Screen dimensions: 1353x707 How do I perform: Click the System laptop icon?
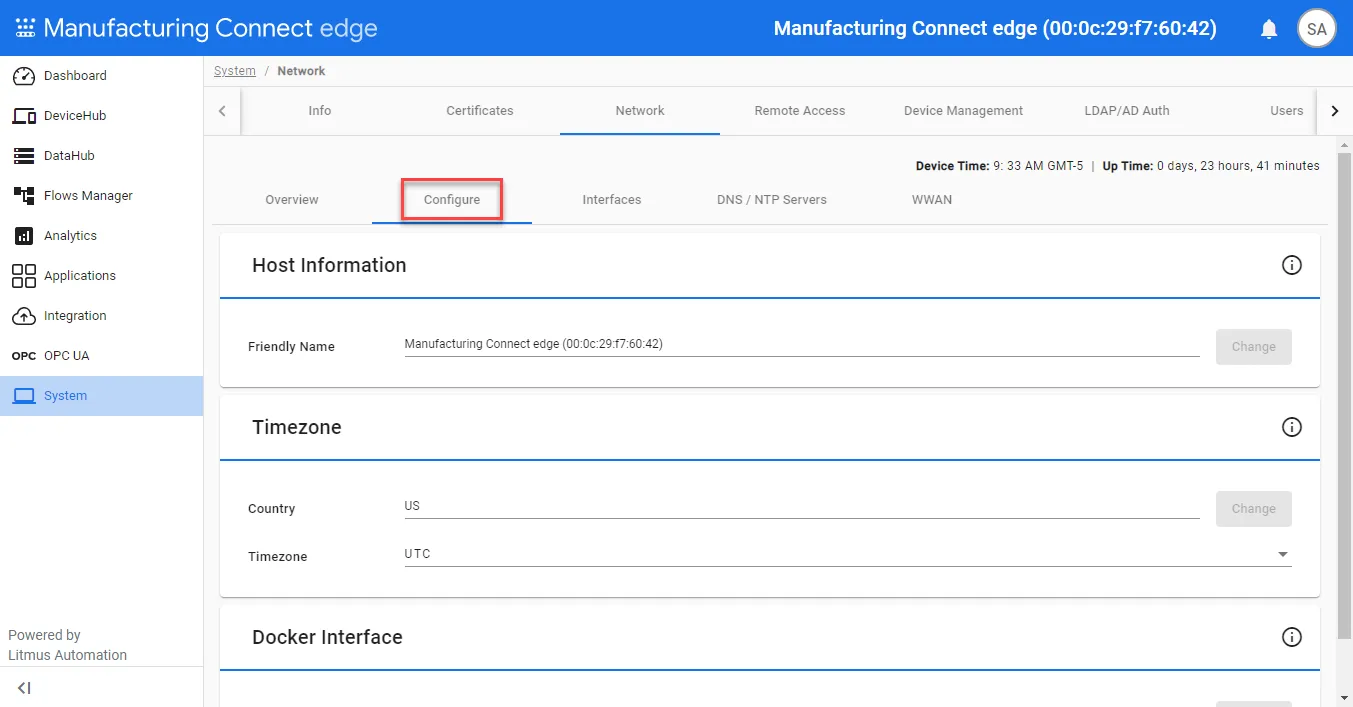[x=24, y=396]
